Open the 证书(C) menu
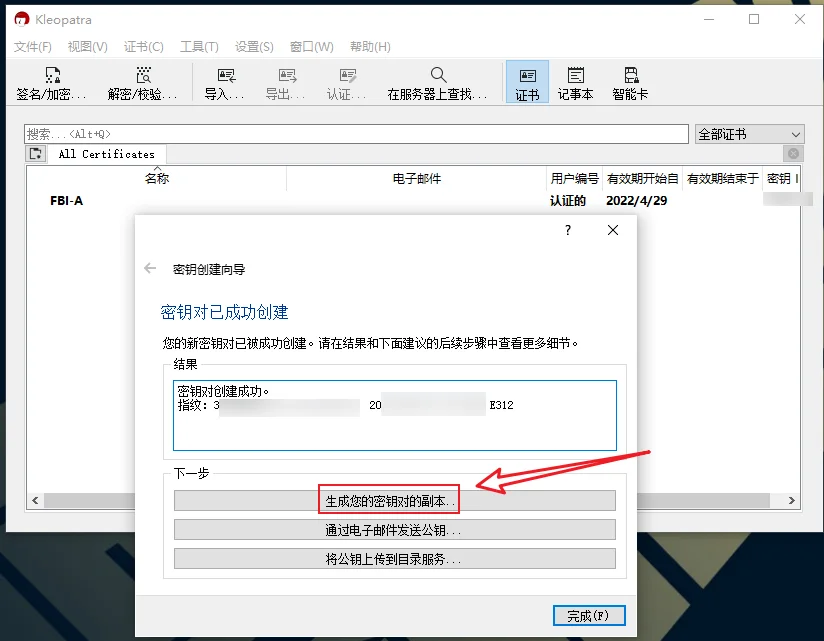Screen dimensions: 824x641 pyautogui.click(x=144, y=47)
